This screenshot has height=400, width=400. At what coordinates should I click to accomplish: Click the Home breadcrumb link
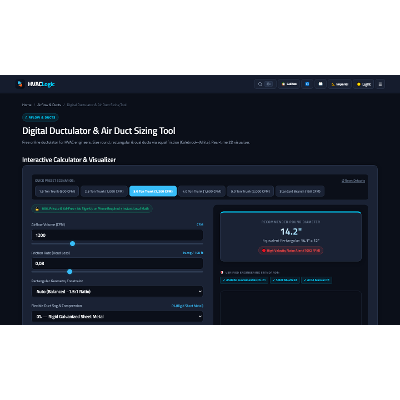(x=27, y=105)
